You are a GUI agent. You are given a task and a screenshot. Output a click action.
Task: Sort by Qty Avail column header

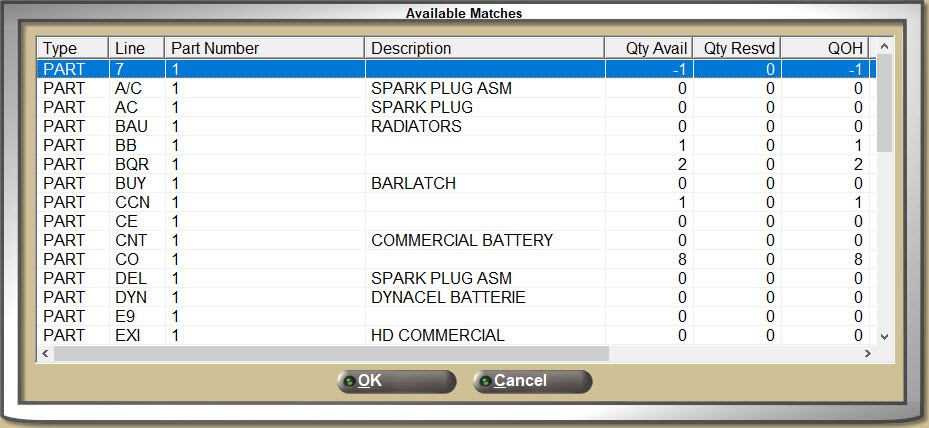[x=650, y=48]
